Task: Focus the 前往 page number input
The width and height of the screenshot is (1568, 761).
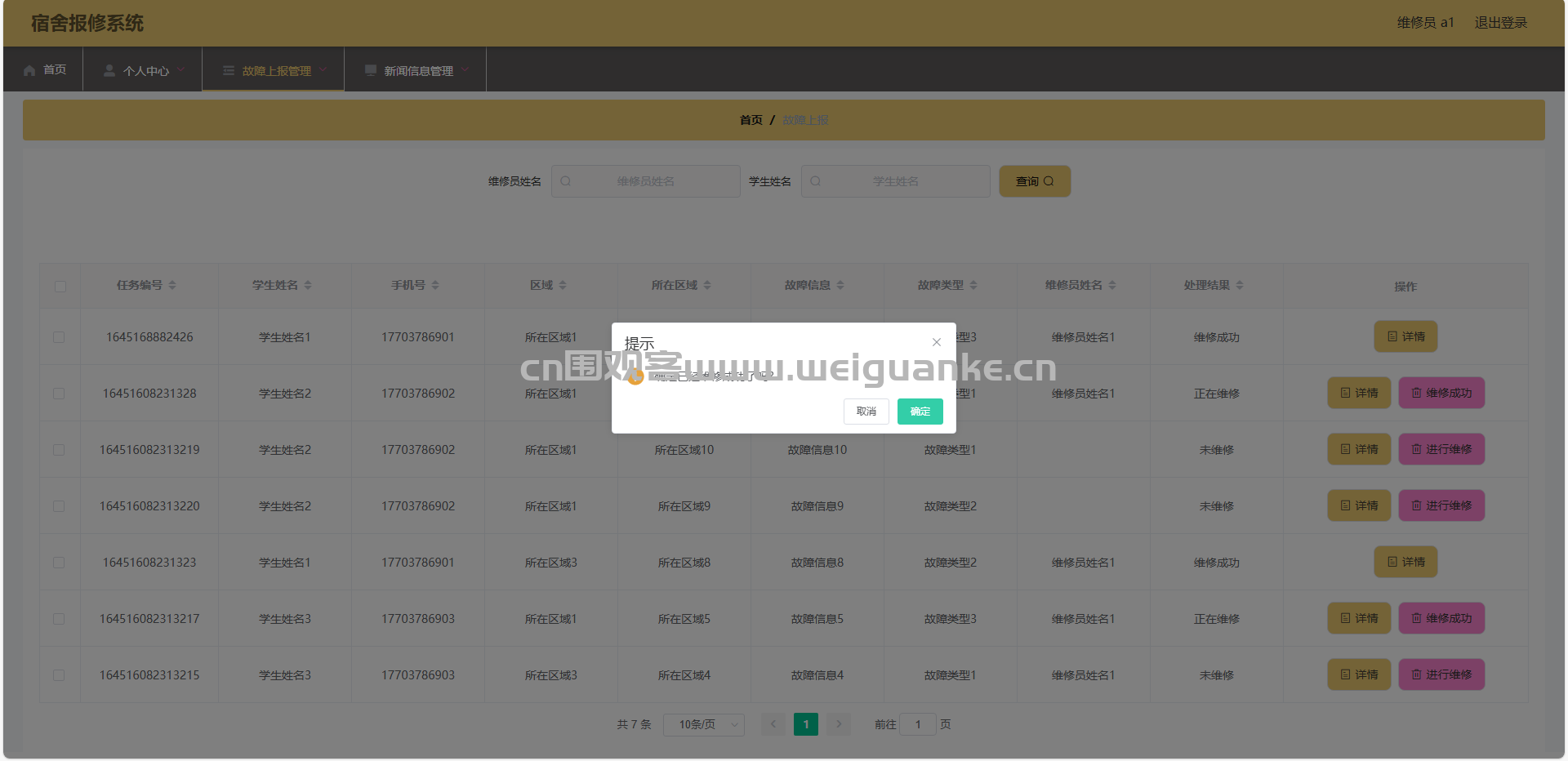Action: tap(918, 724)
